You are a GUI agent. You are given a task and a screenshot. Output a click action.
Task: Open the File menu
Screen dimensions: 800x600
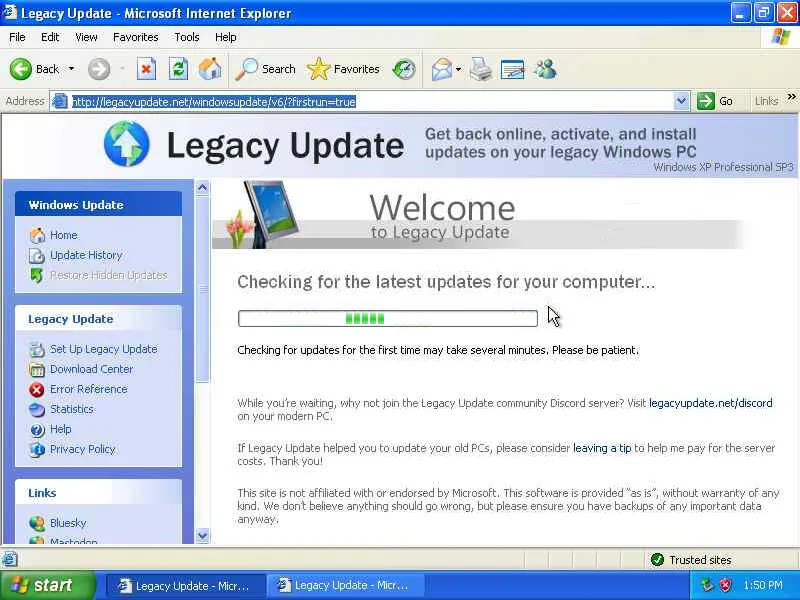[17, 37]
